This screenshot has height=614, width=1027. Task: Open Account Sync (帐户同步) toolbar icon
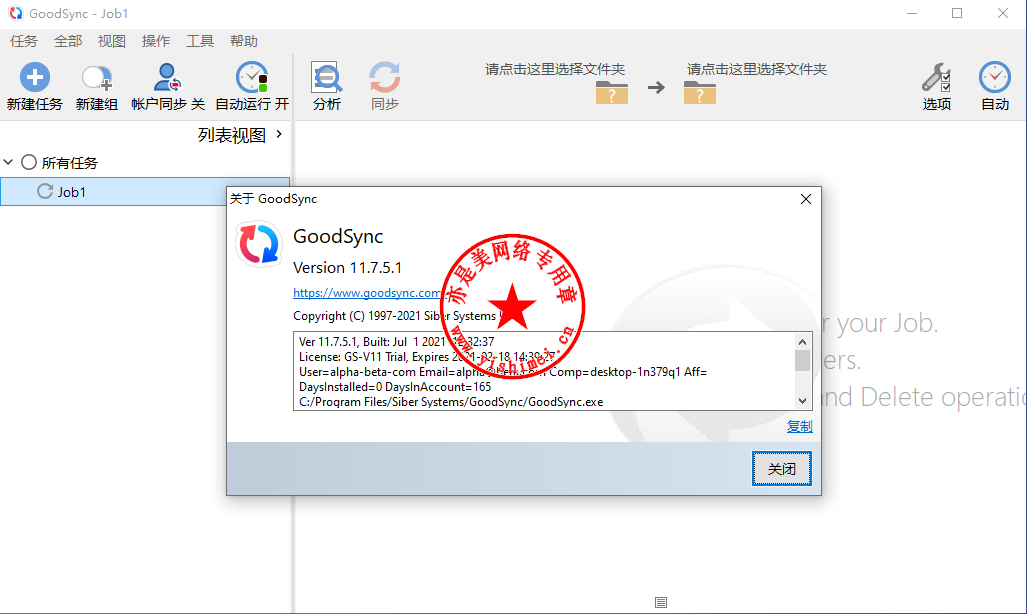coord(167,77)
